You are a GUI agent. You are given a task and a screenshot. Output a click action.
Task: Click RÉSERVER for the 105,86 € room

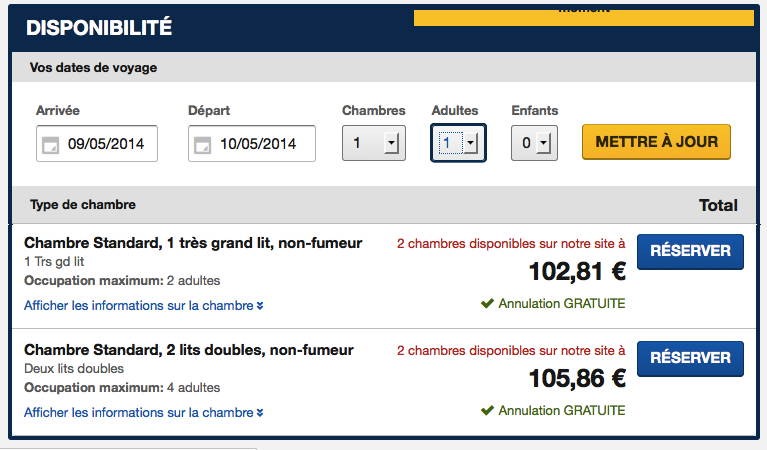click(690, 358)
